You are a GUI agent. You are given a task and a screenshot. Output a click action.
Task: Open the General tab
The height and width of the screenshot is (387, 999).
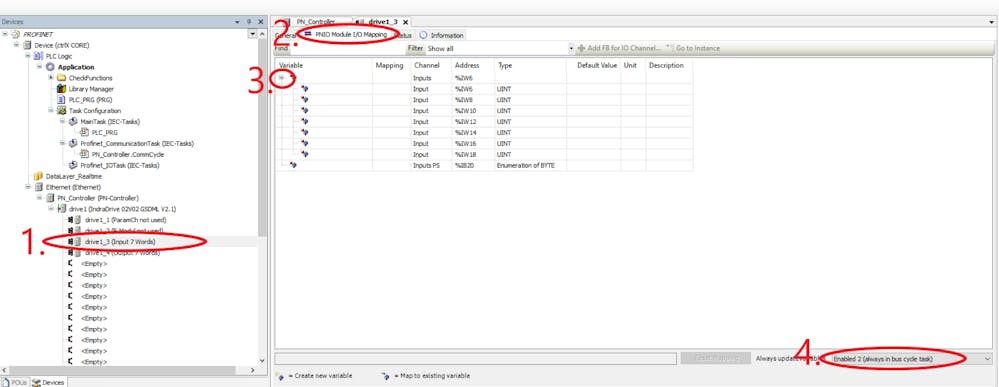(286, 35)
